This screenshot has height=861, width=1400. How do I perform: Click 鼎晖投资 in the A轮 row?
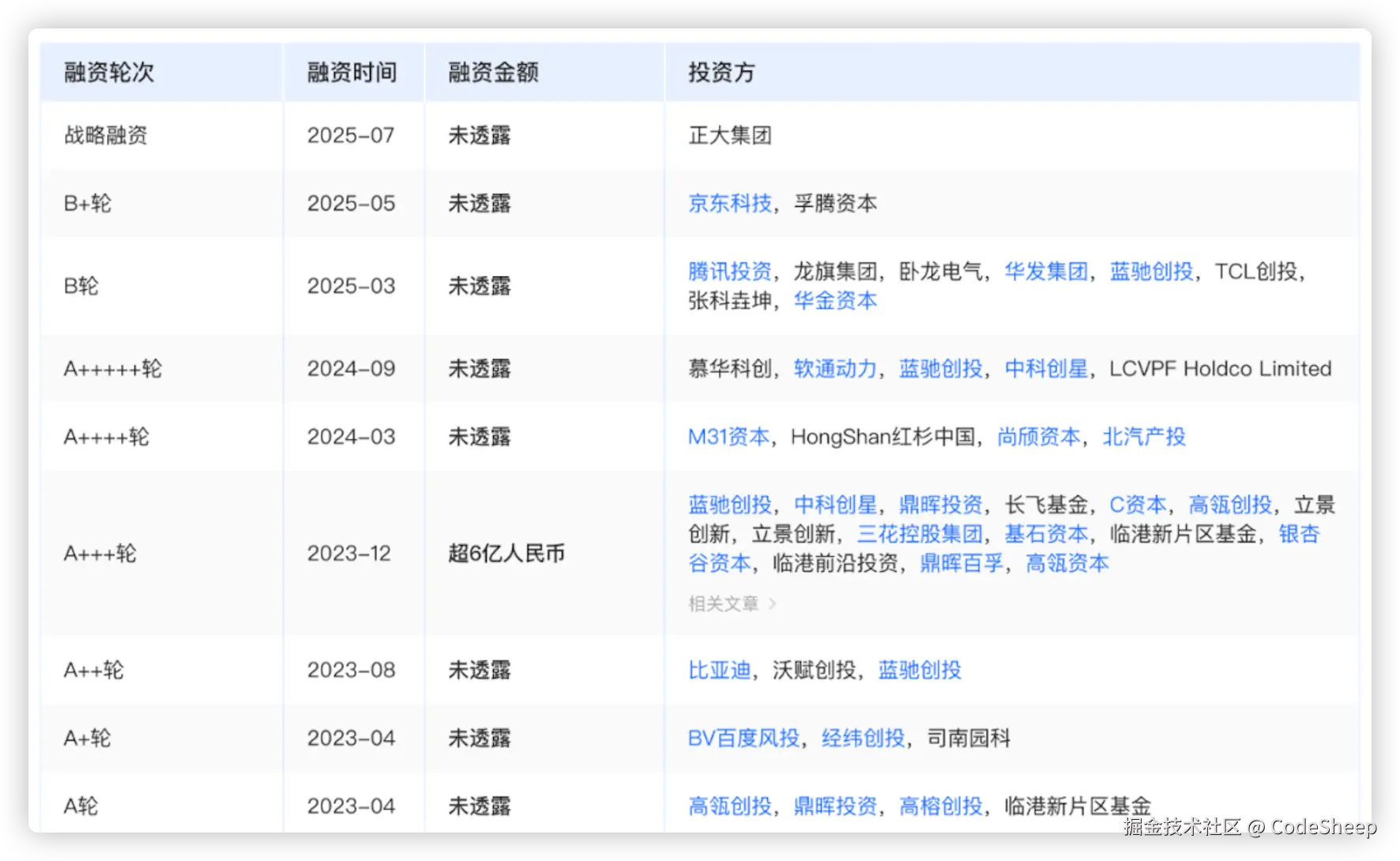(x=835, y=806)
